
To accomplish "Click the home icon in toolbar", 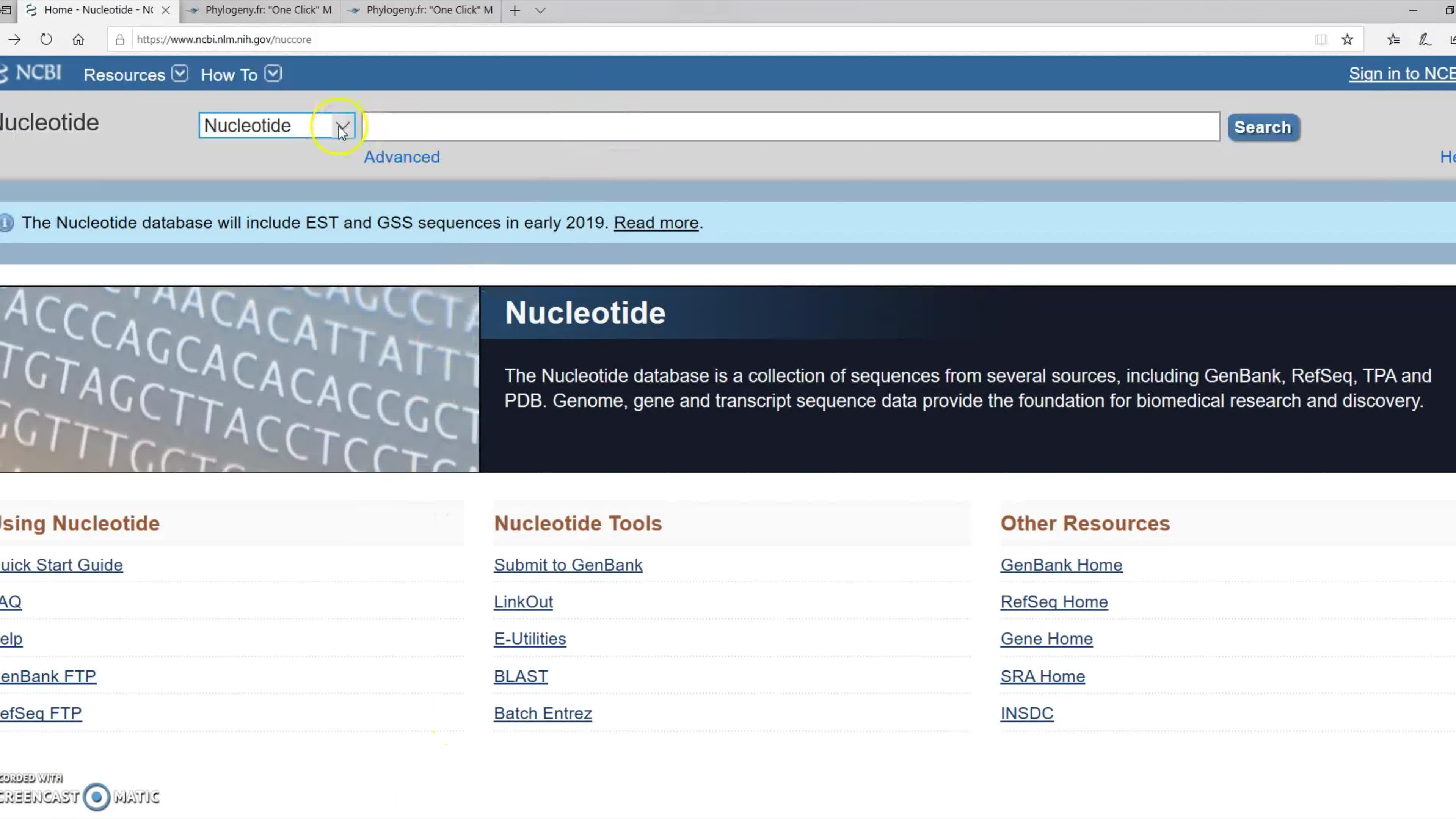I will (x=78, y=39).
